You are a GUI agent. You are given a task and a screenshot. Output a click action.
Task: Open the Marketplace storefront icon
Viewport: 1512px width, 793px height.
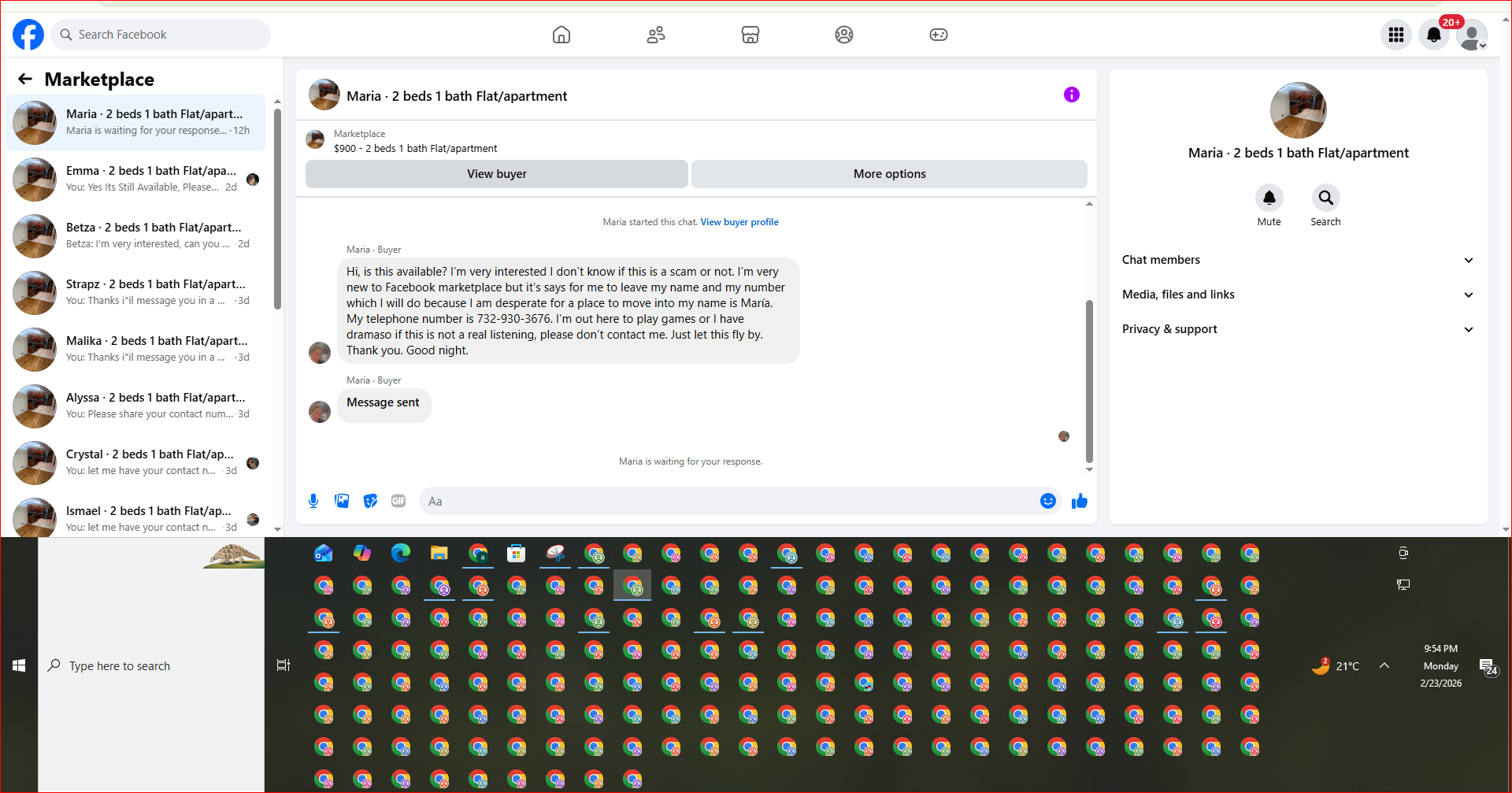click(x=750, y=35)
